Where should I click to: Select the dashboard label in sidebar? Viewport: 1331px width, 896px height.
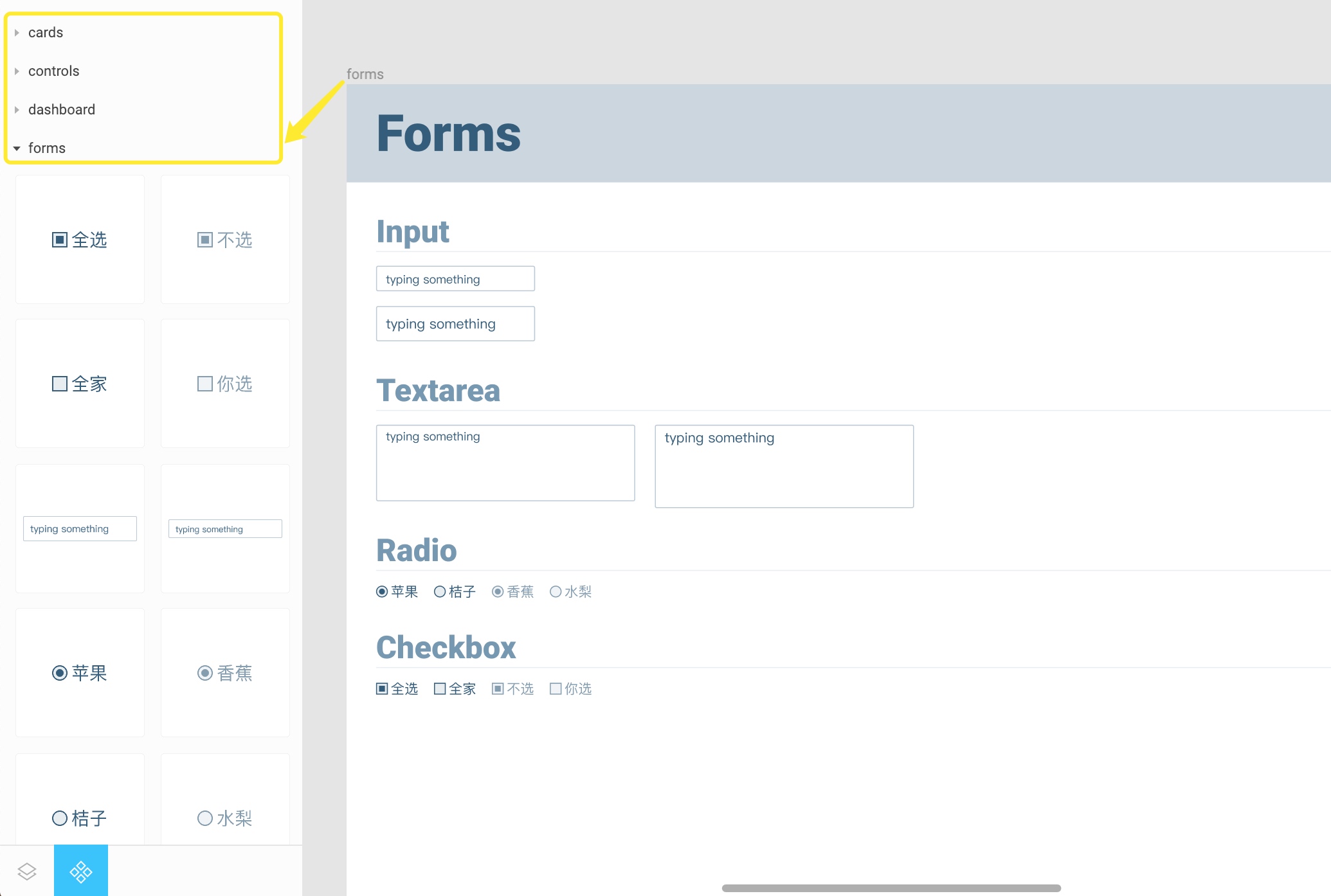pyautogui.click(x=62, y=110)
